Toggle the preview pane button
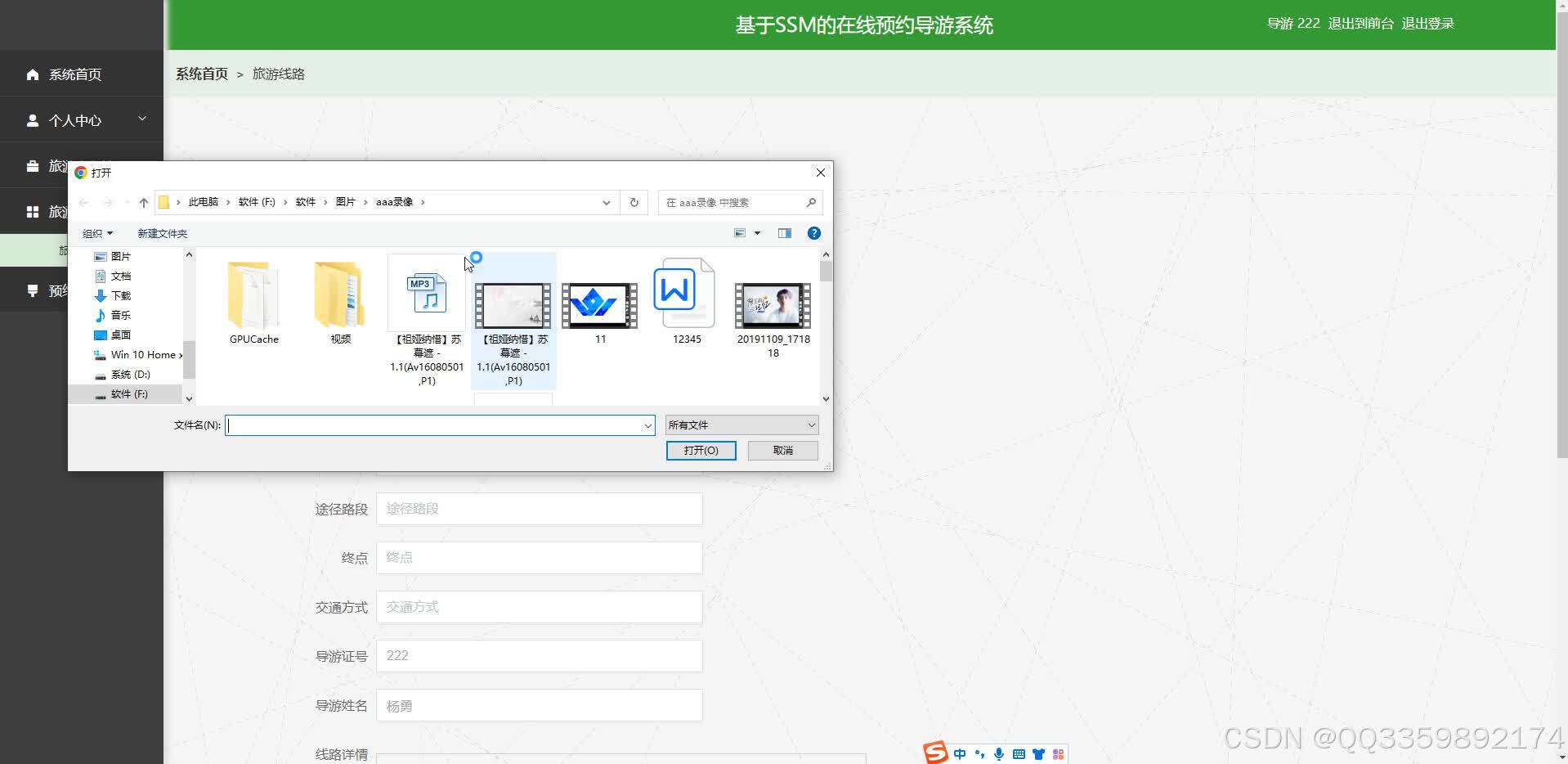The height and width of the screenshot is (764, 1568). 785,233
